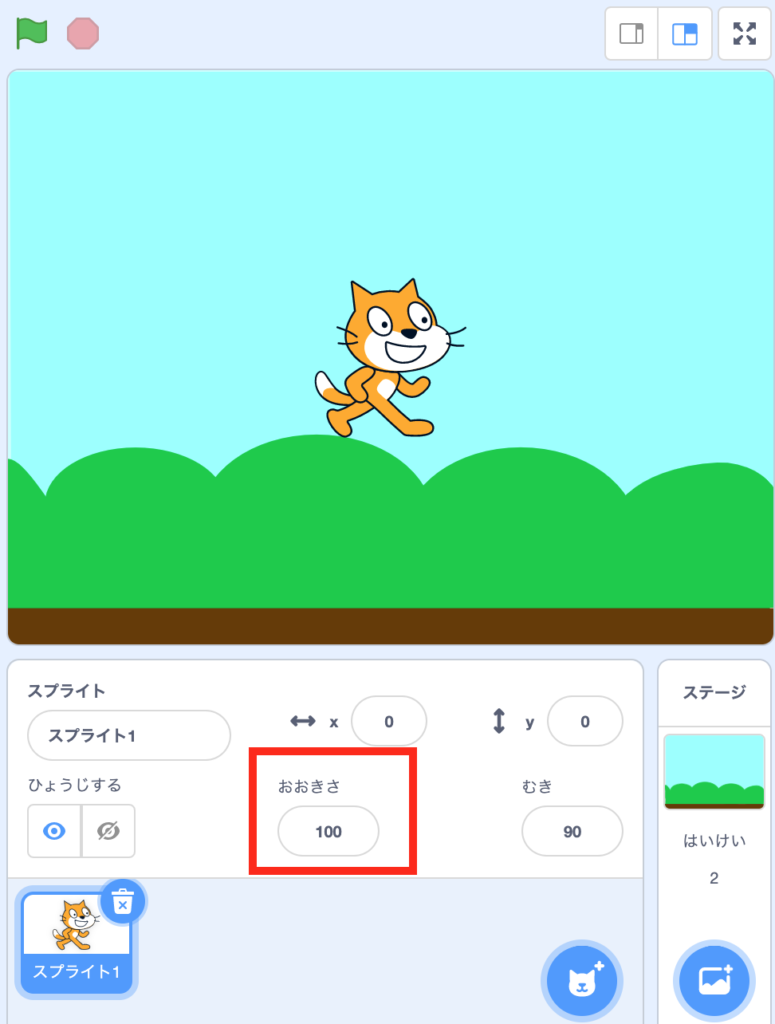Switch to large stage layout
This screenshot has height=1024, width=775.
coord(685,33)
